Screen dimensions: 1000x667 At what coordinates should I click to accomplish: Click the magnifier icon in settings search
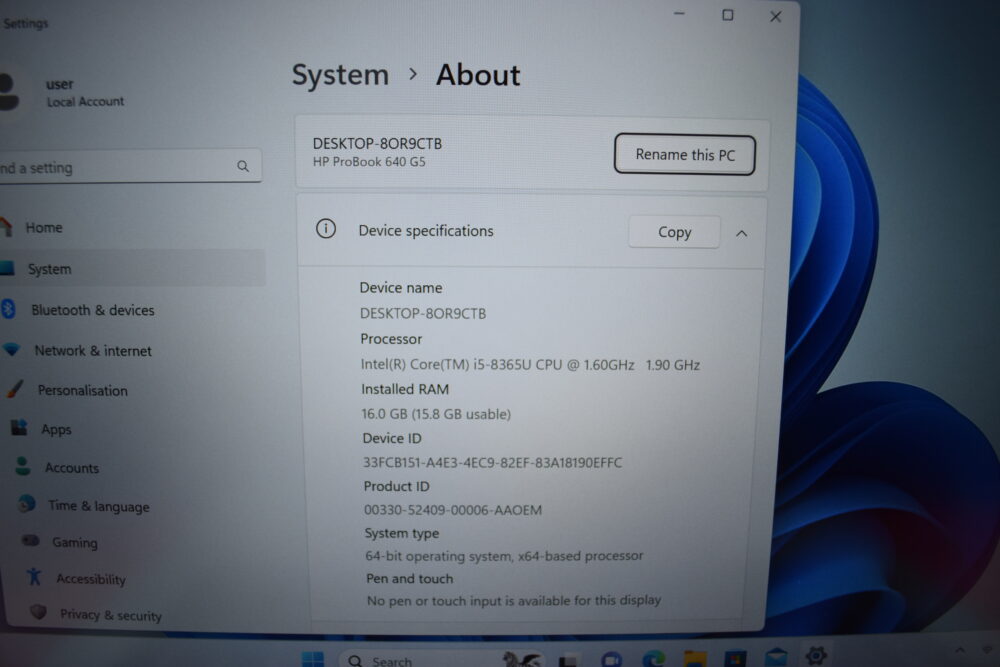pyautogui.click(x=243, y=166)
